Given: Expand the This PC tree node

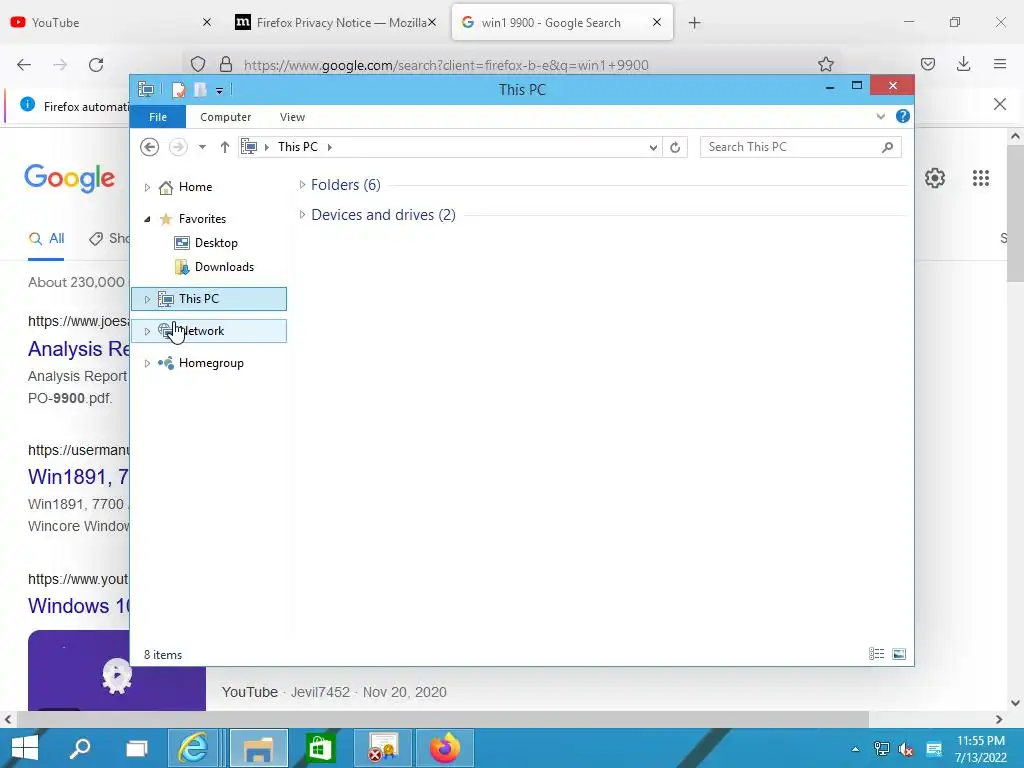Looking at the screenshot, I should click(147, 299).
